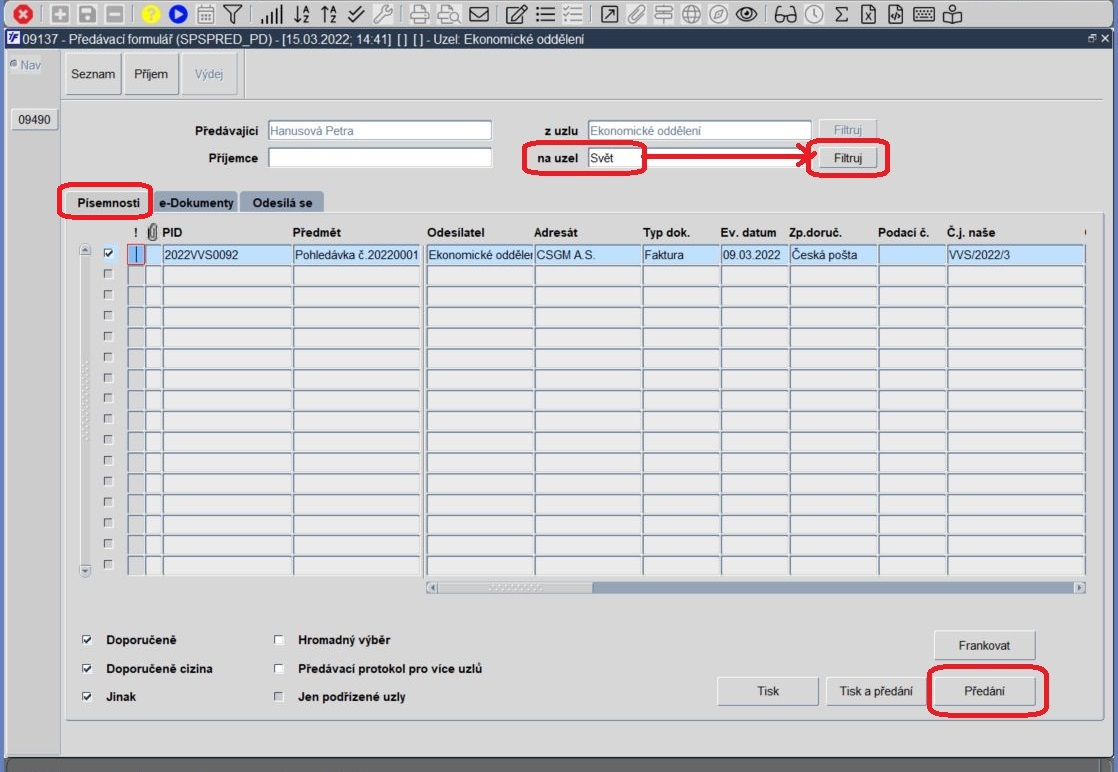Click the print preview icon
The image size is (1118, 772).
pyautogui.click(x=448, y=14)
